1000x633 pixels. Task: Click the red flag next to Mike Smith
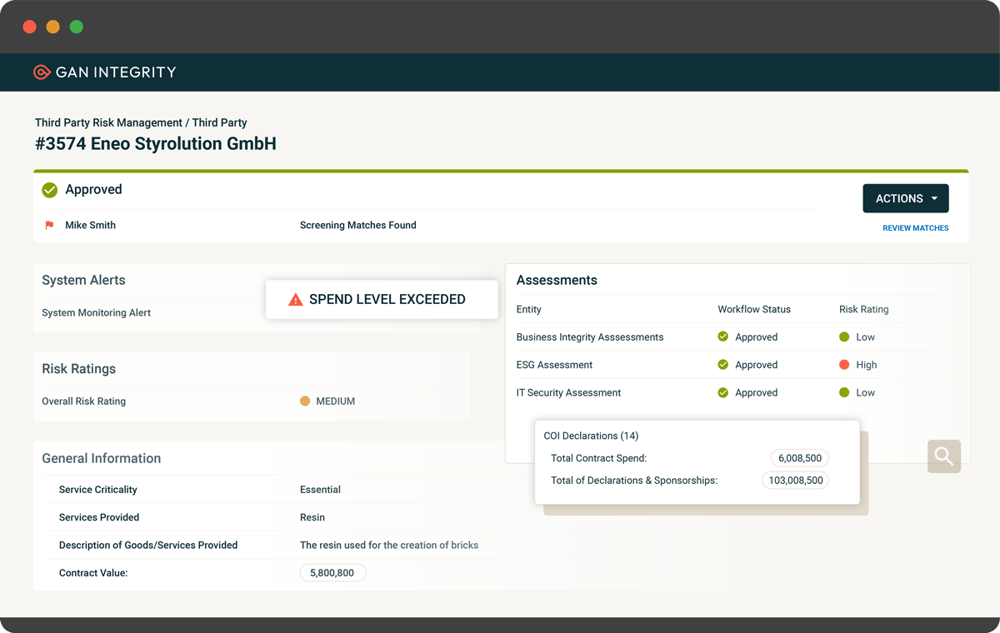(49, 225)
